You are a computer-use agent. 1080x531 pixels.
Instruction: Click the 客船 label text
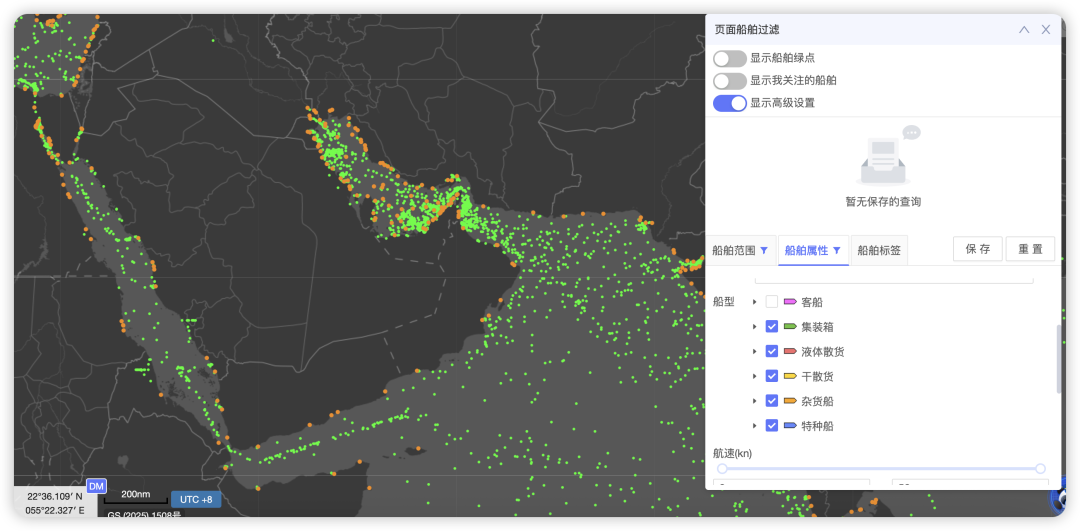[x=812, y=302]
